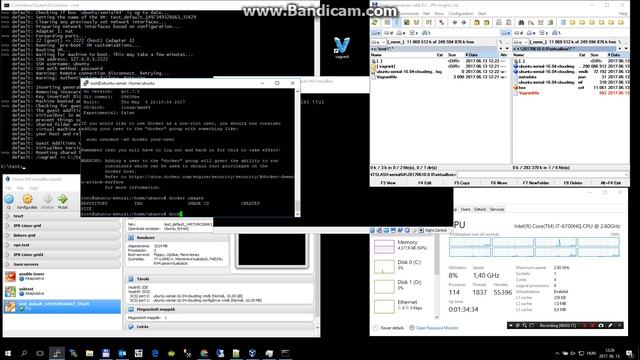Click the Mutat show arrow in VirtualBox
The height and width of the screenshot is (360, 640).
coord(62,201)
